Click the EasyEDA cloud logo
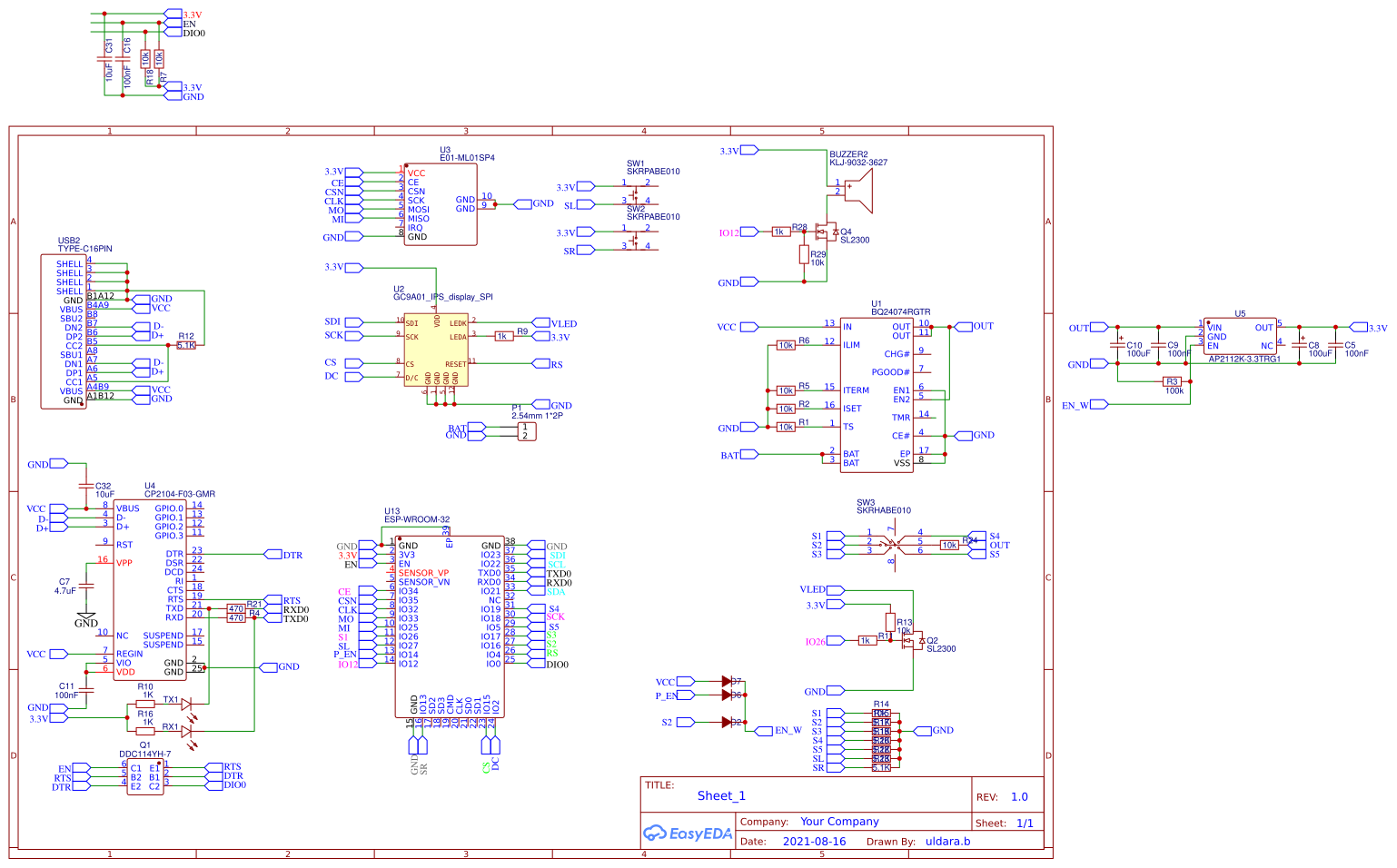 654,833
